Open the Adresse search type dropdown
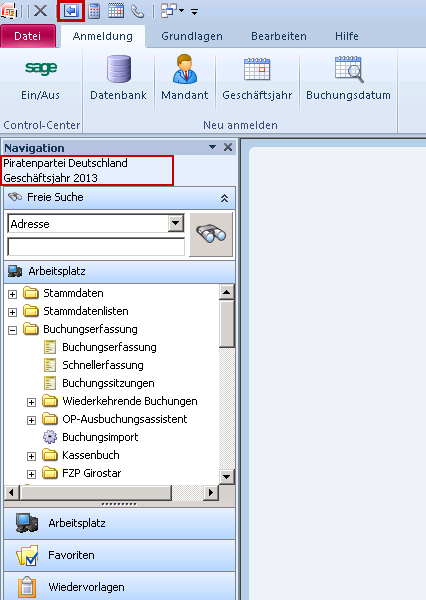Viewport: 426px width, 600px height. pyautogui.click(x=176, y=223)
